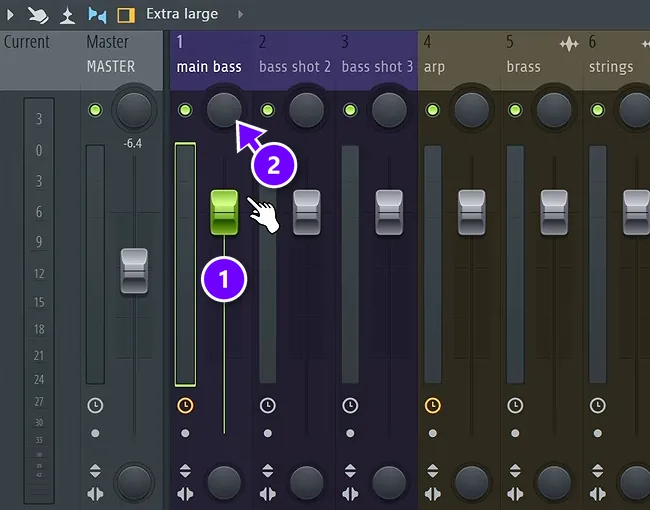Viewport: 650px width, 510px height.
Task: Arm recording dot on bass shot 2
Action: pos(267,433)
